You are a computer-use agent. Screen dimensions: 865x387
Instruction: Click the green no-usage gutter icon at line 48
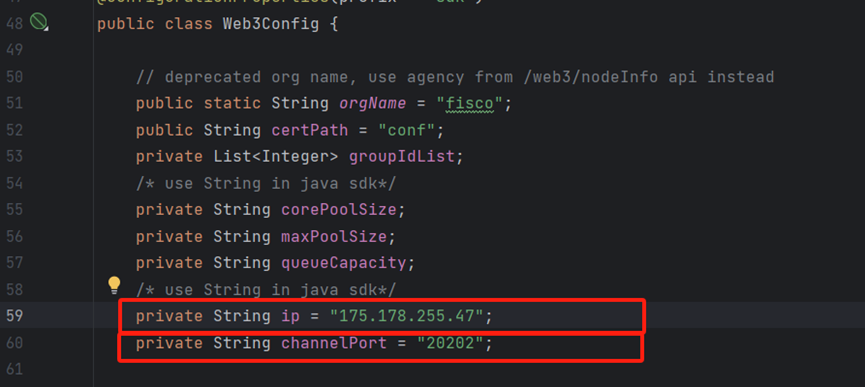pos(39,23)
